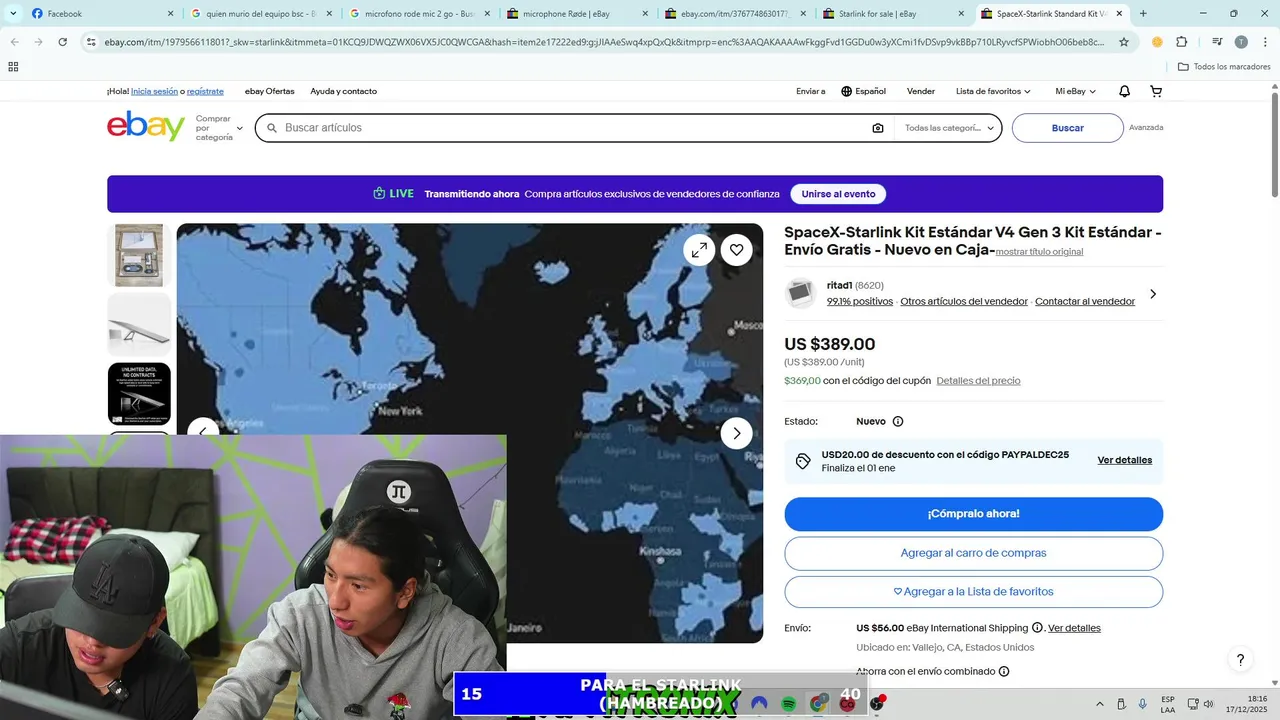Click the Unirse al evento button
The height and width of the screenshot is (720, 1280).
[x=838, y=194]
